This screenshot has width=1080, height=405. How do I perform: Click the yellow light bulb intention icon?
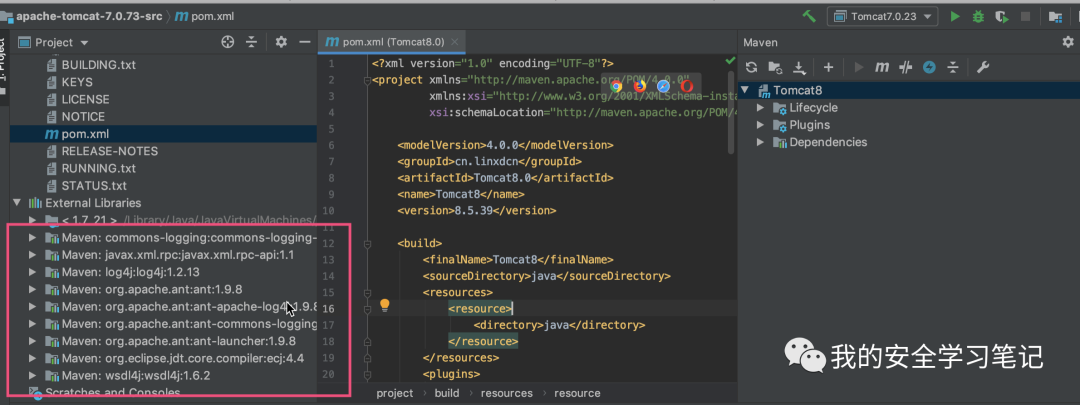tap(385, 306)
